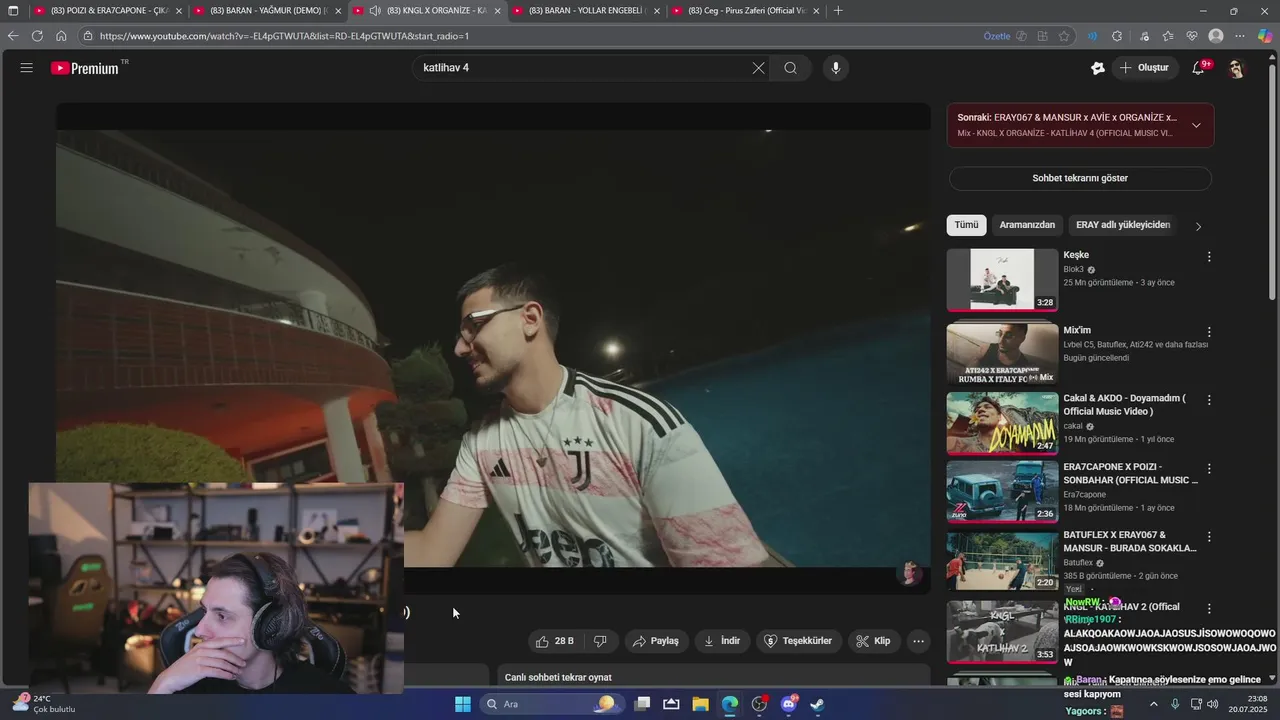1280x720 pixels.
Task: Switch to Ceg - Pirus Zaferi tab
Action: (745, 11)
